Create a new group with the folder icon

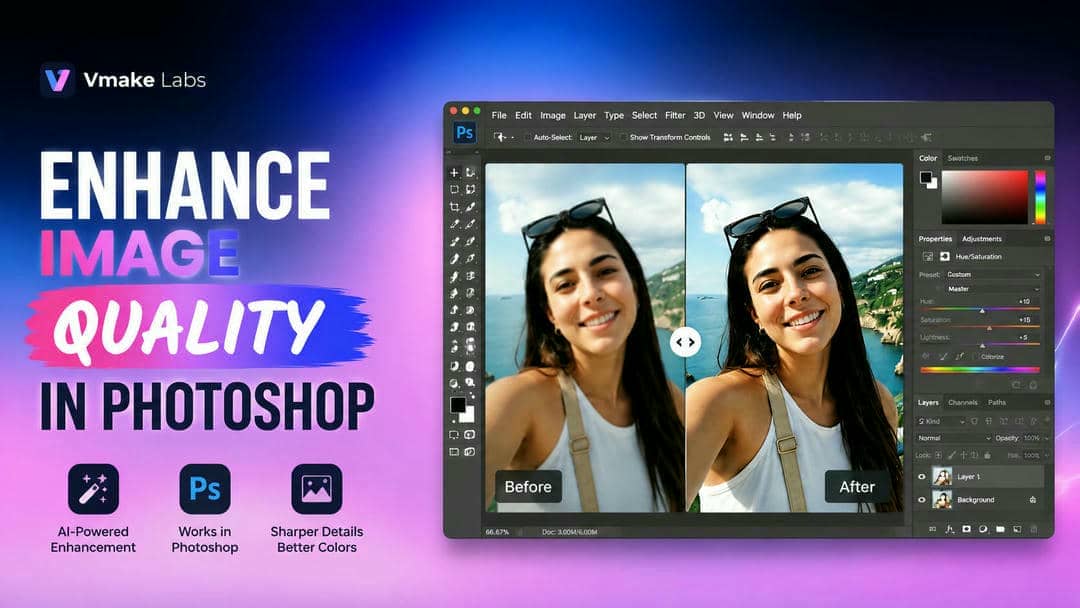tap(1000, 529)
